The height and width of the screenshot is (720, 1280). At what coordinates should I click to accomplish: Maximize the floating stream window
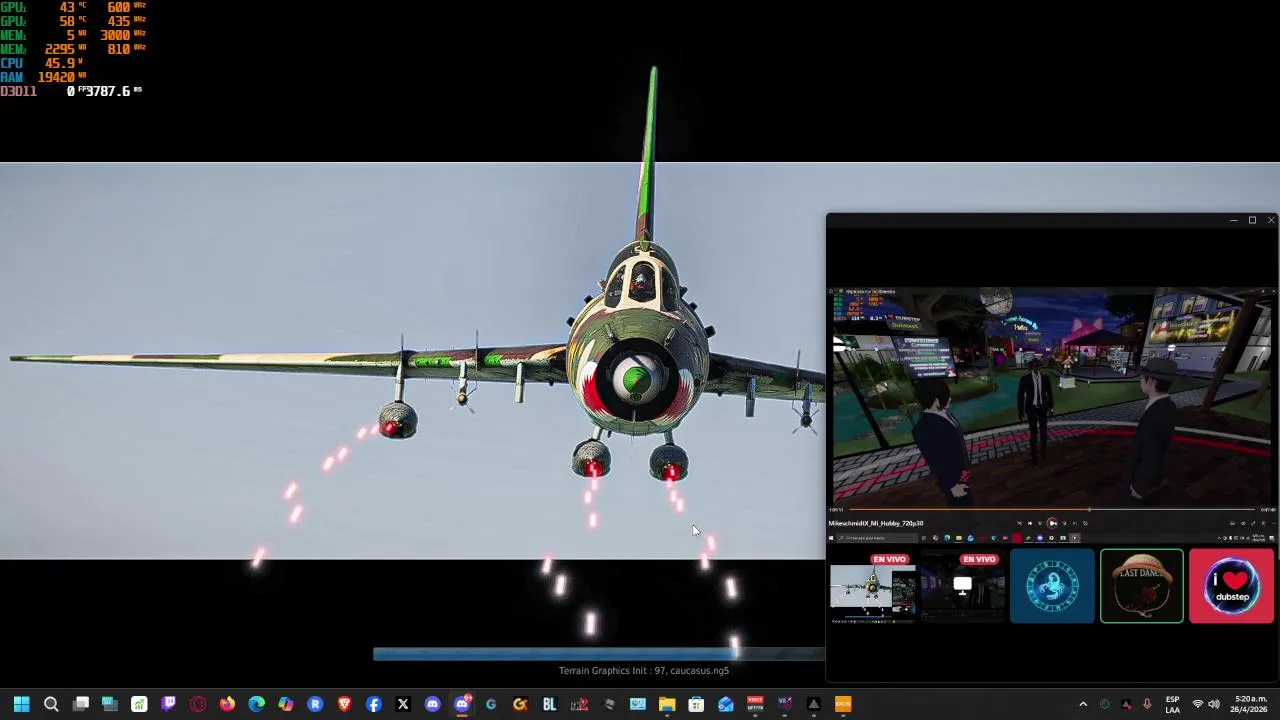coord(1252,220)
